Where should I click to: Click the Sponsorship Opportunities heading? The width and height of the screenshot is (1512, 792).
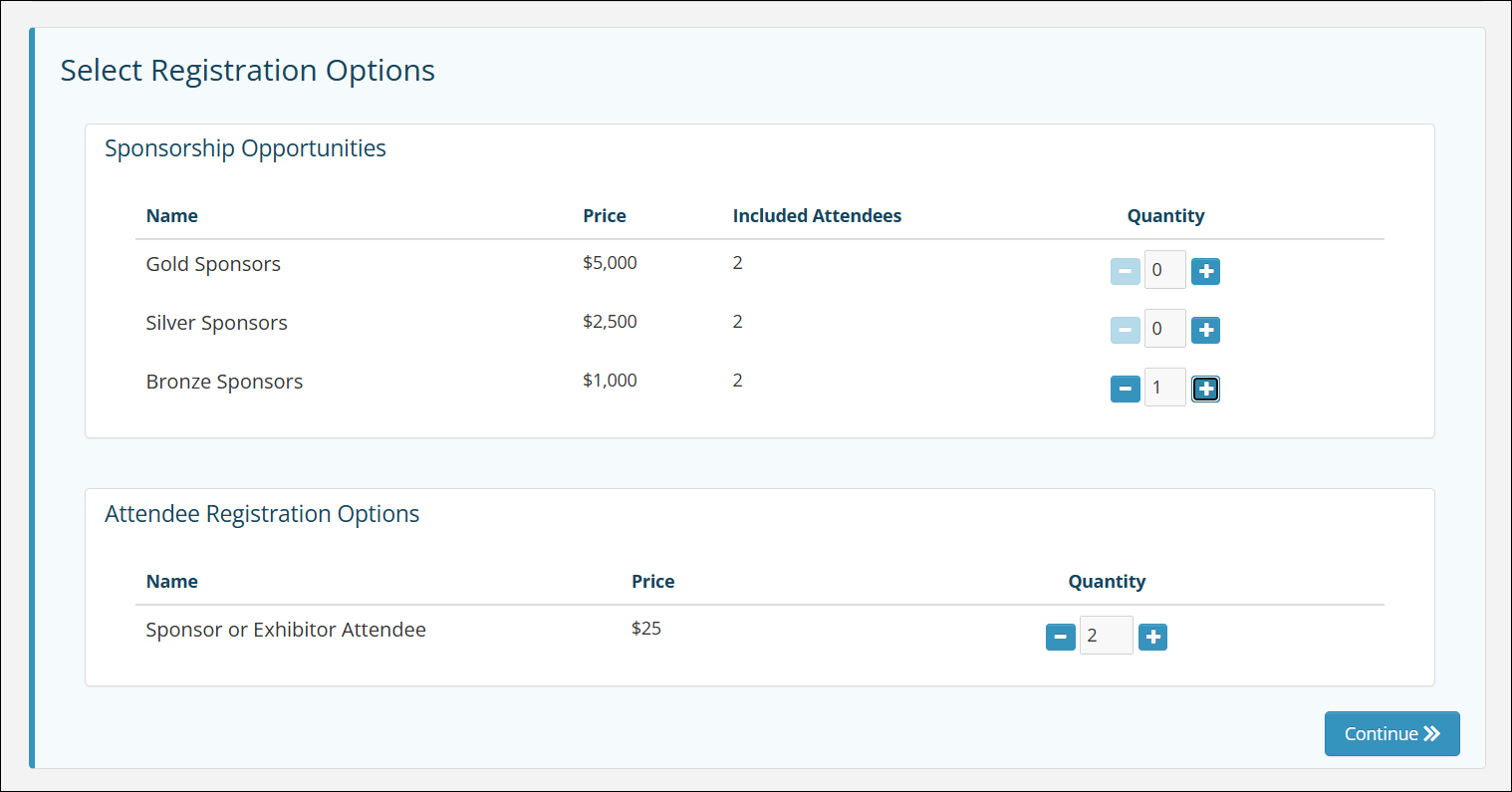click(x=245, y=148)
